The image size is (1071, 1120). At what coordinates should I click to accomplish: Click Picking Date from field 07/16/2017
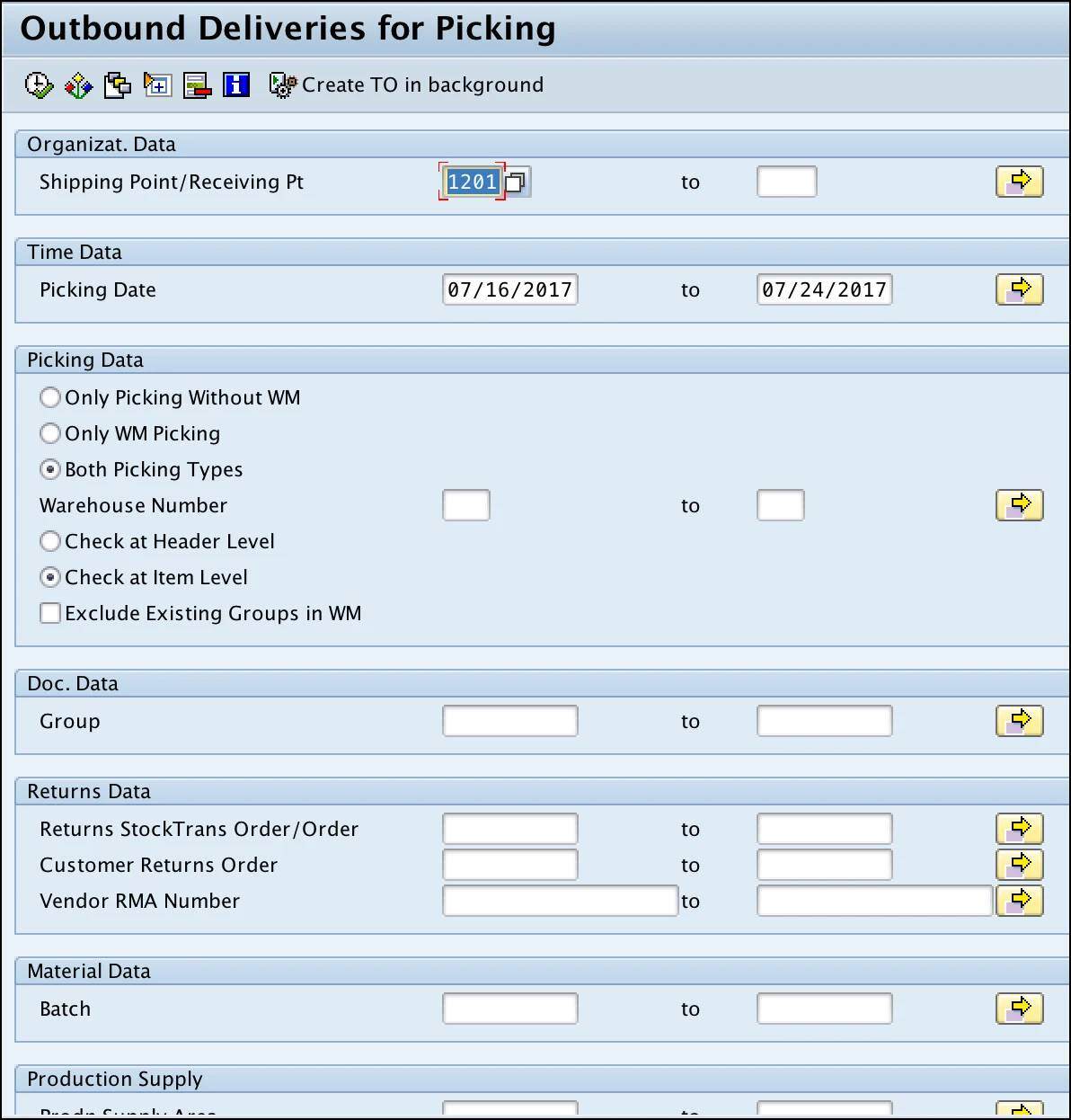click(x=510, y=289)
